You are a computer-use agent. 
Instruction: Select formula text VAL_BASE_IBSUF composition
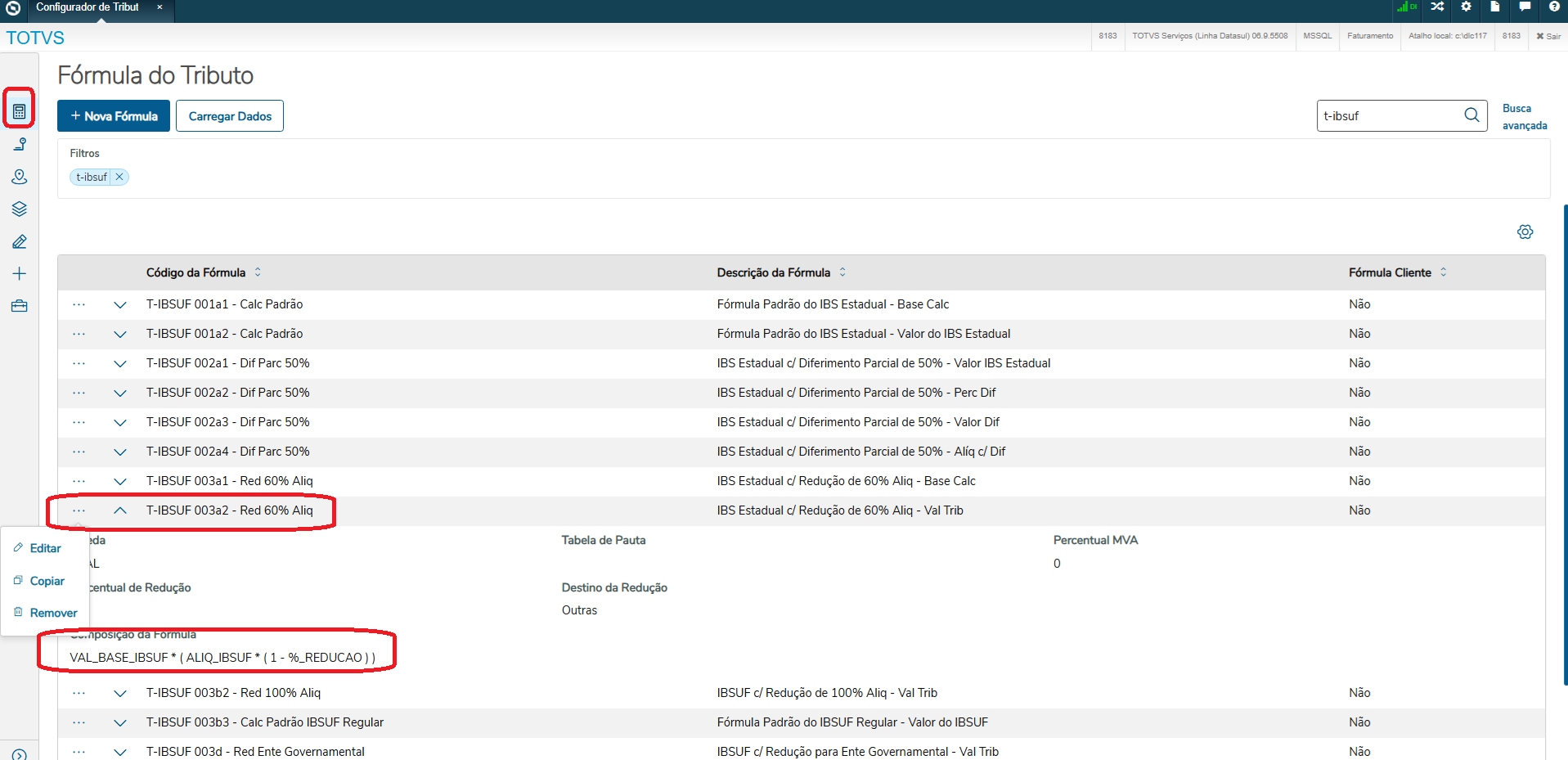point(222,658)
